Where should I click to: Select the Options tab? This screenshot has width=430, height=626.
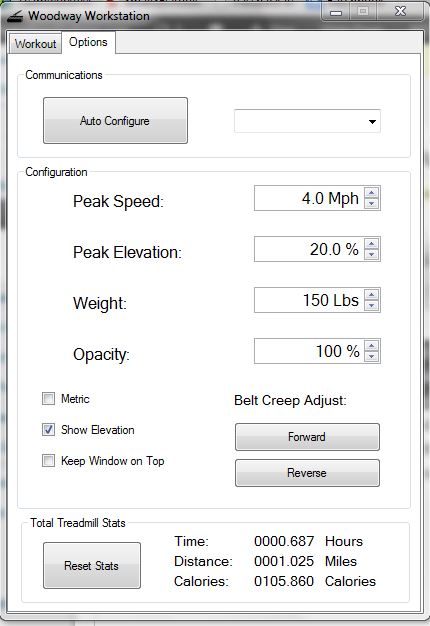point(88,42)
